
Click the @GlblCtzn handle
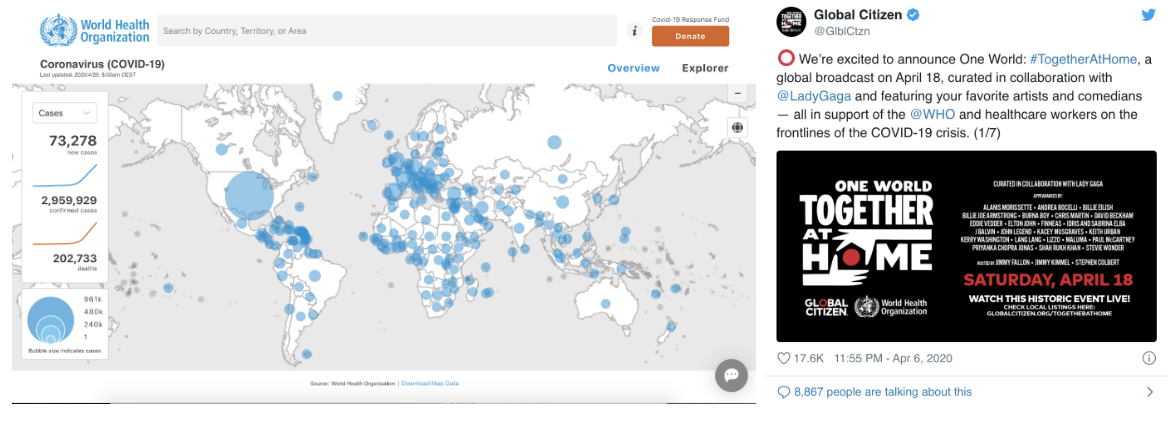842,31
